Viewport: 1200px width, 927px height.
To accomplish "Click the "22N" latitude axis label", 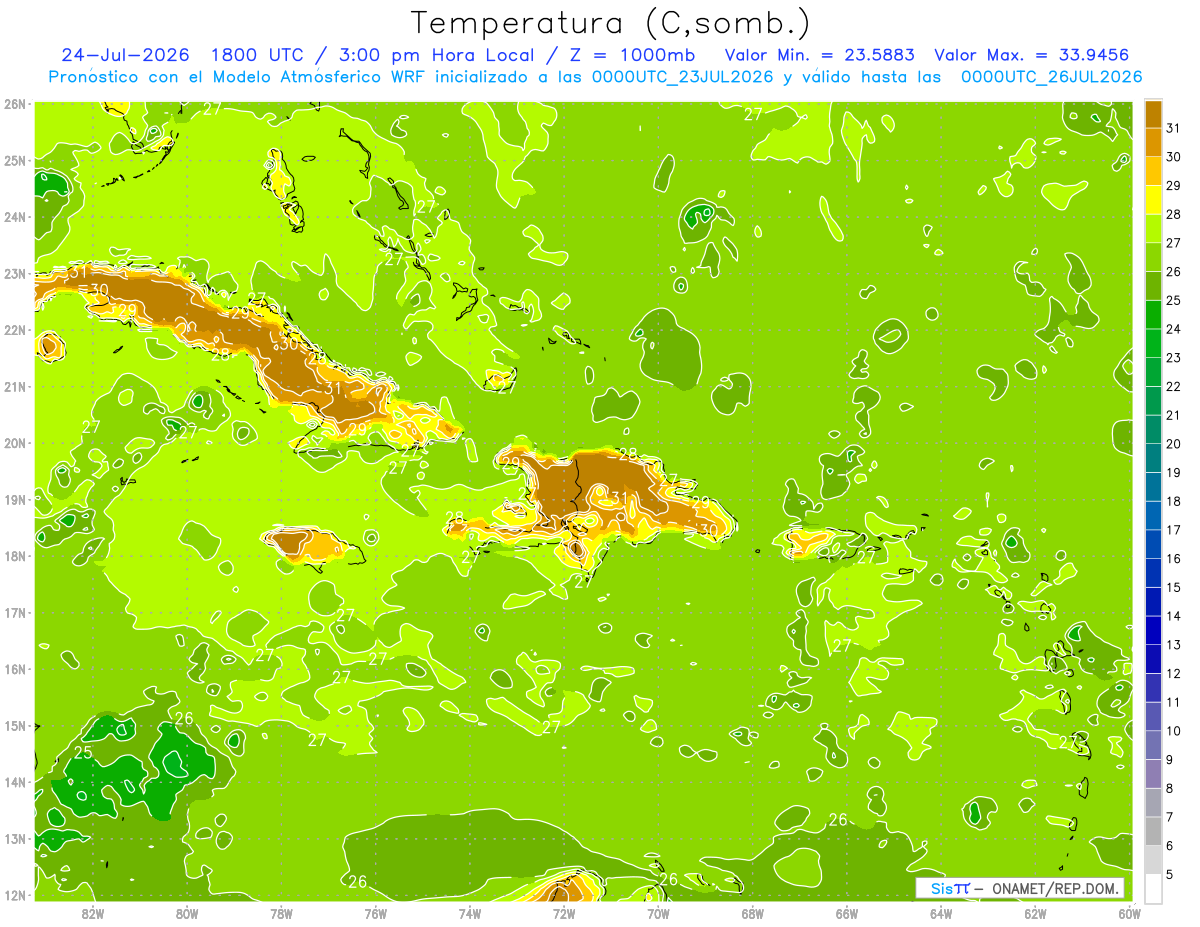I will click(15, 330).
